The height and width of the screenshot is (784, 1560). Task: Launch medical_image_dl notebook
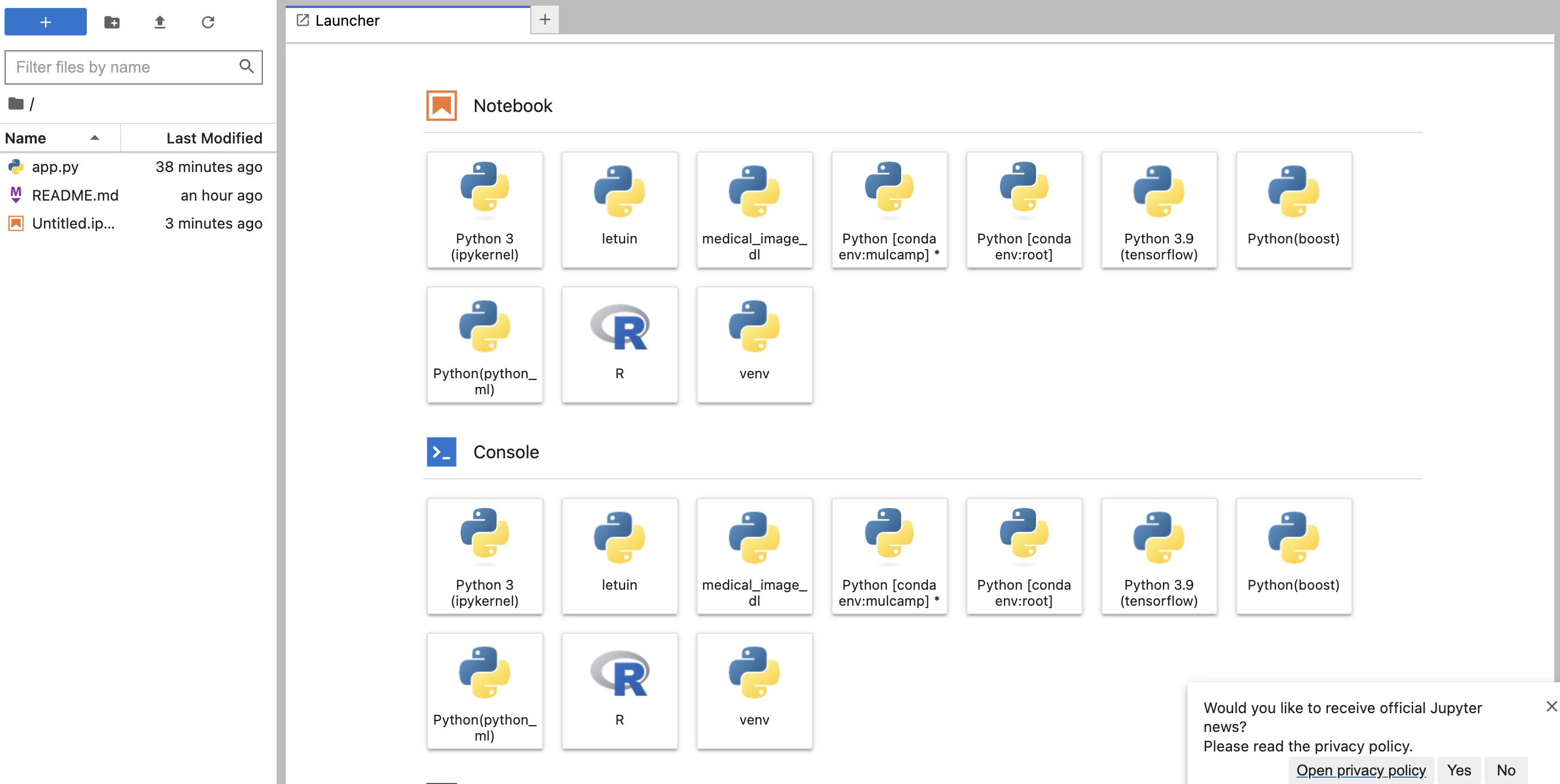coord(754,210)
